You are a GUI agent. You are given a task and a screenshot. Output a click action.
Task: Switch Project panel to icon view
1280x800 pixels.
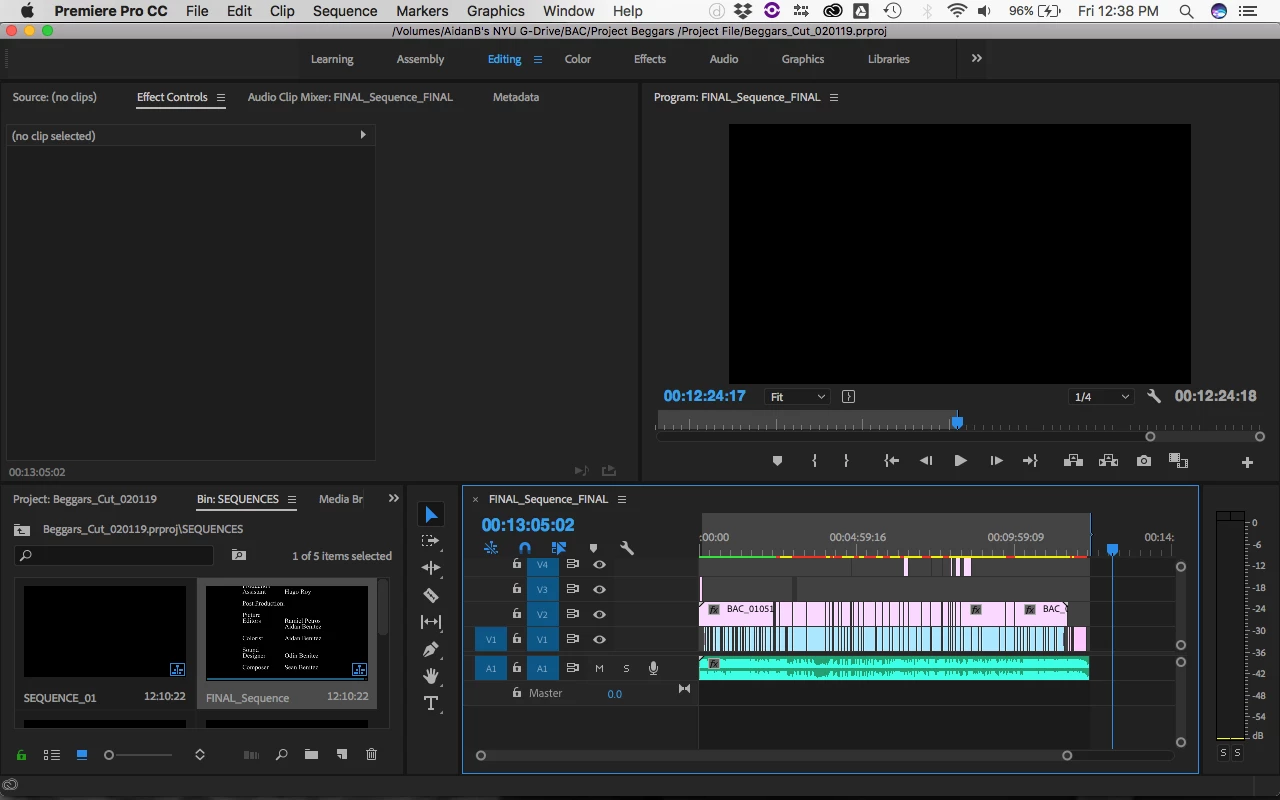point(82,754)
